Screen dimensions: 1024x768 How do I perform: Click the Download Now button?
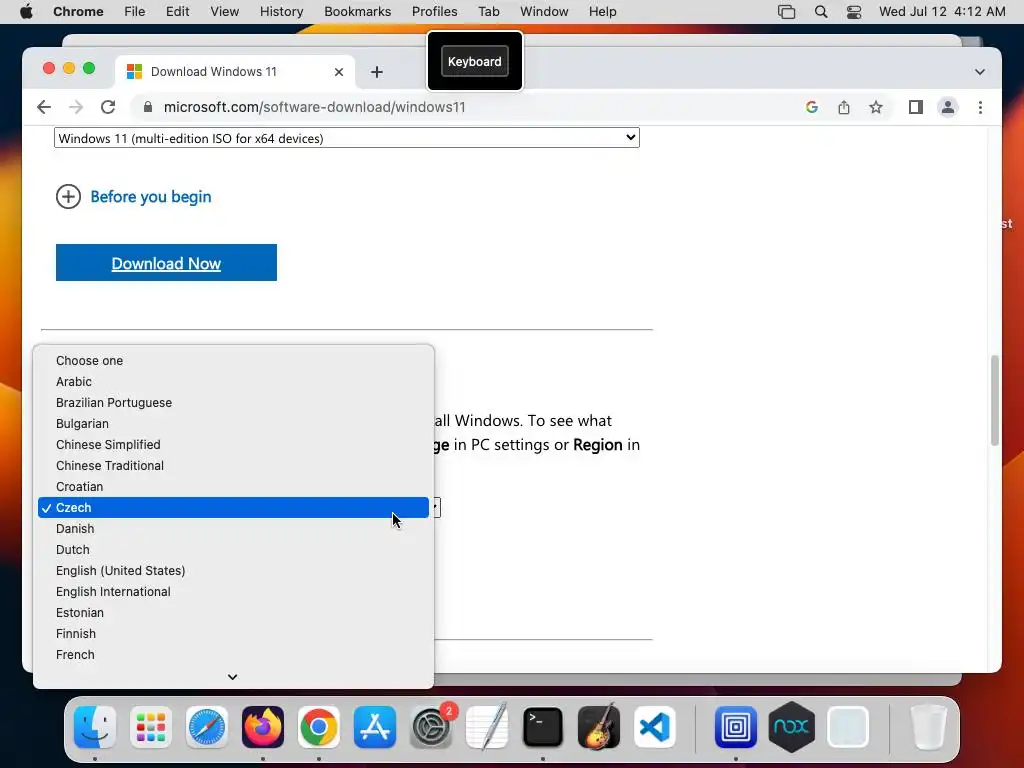point(167,263)
